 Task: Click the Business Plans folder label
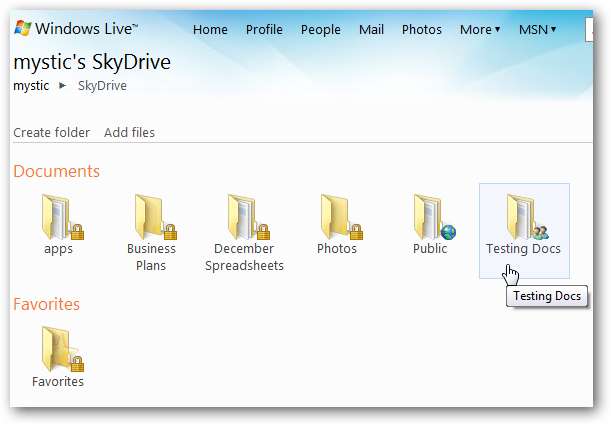151,257
